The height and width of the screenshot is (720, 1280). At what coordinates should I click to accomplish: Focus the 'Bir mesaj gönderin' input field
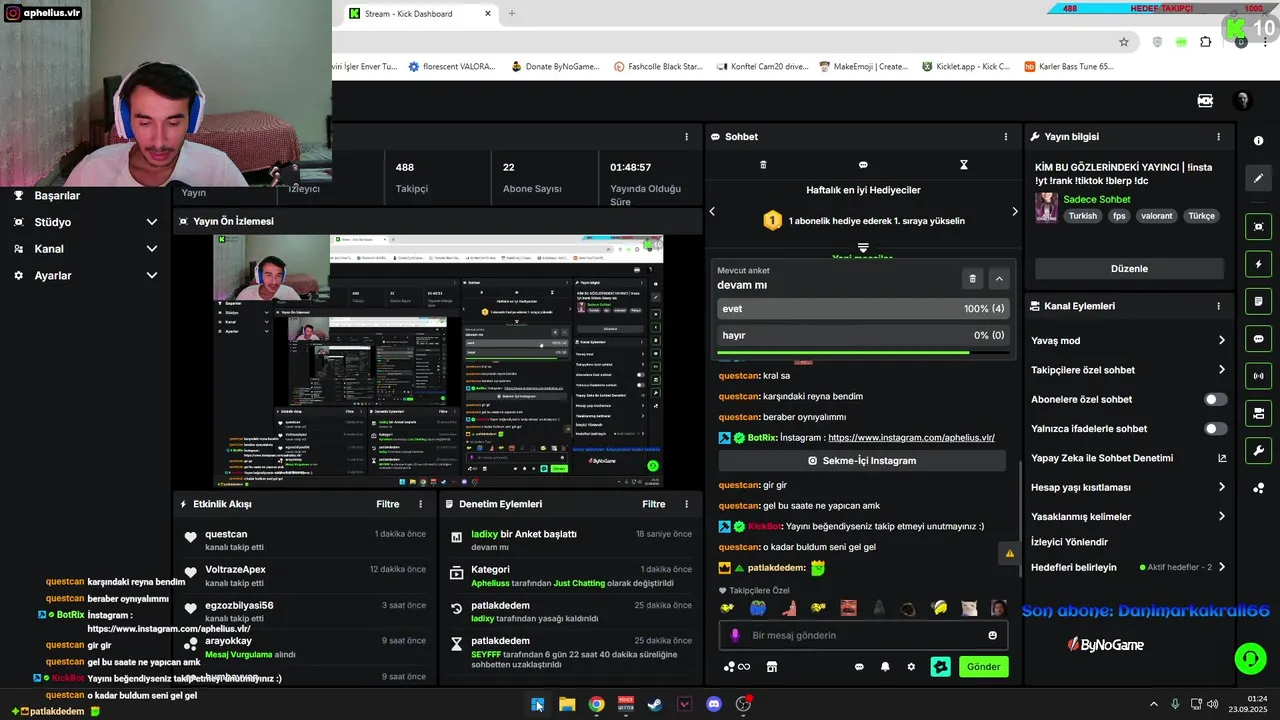[x=862, y=635]
